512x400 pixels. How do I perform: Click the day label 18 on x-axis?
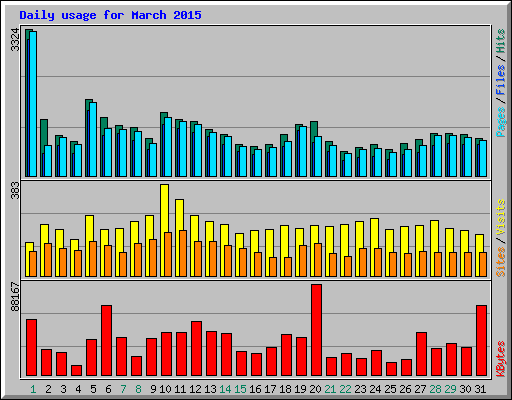[x=285, y=389]
